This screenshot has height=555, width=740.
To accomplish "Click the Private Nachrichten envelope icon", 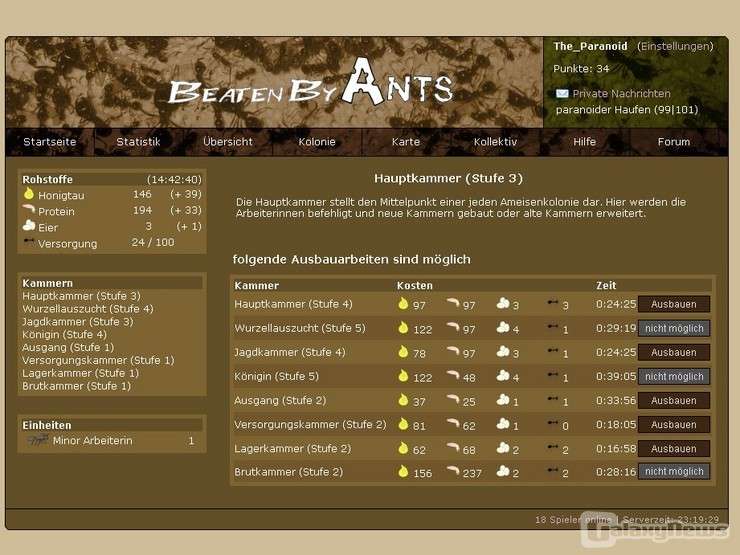I will (x=562, y=93).
